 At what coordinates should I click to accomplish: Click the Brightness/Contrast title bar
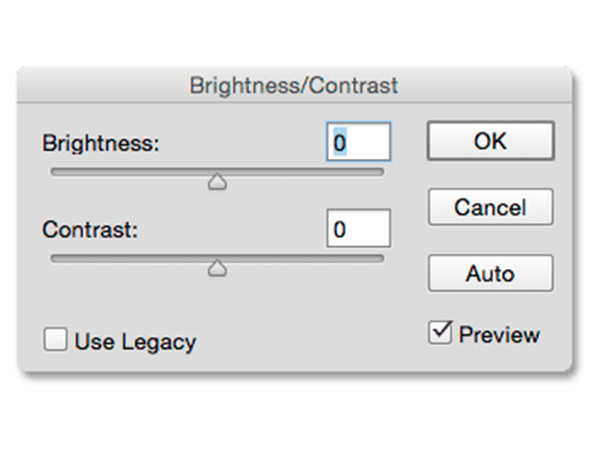293,86
